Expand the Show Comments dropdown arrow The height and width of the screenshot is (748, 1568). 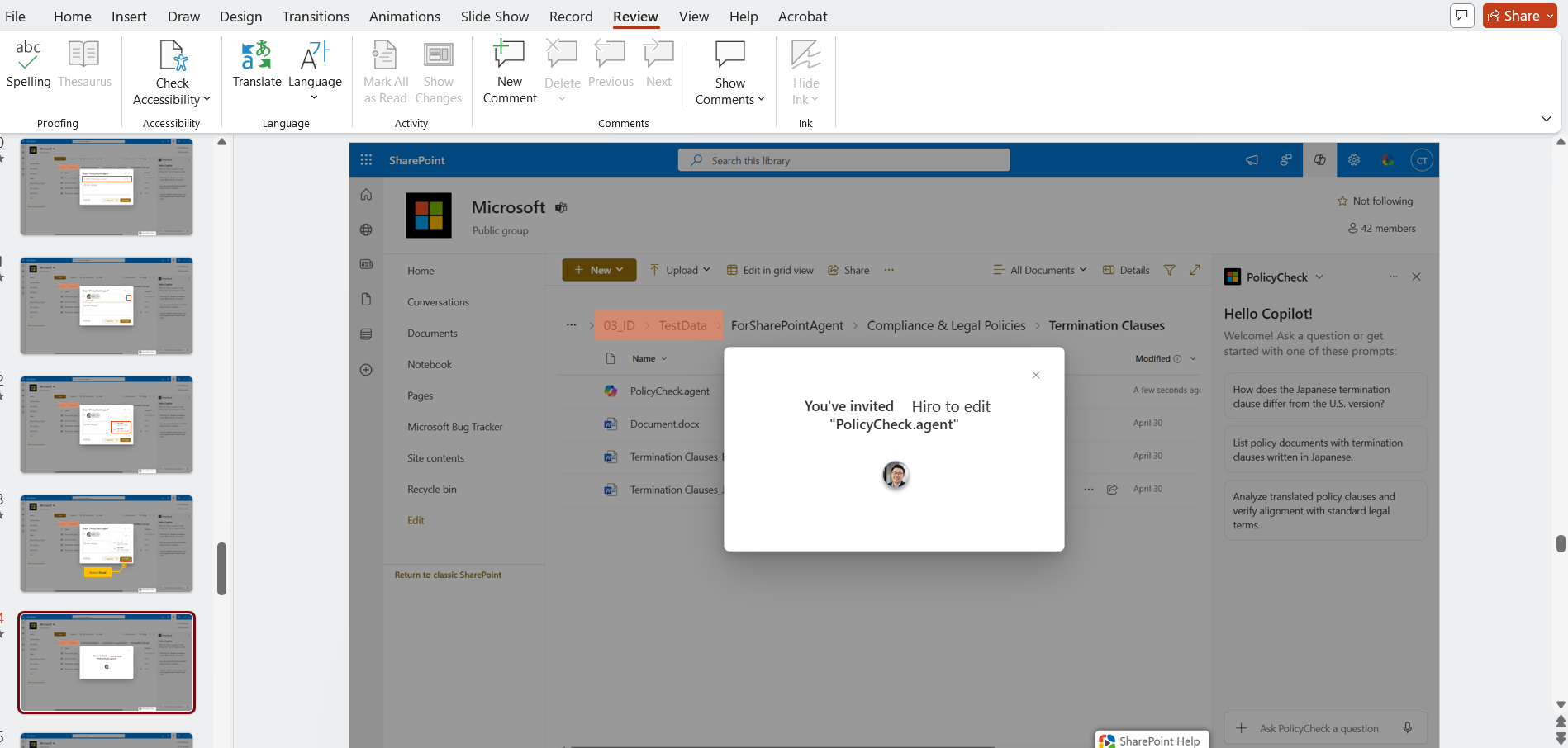tap(761, 99)
